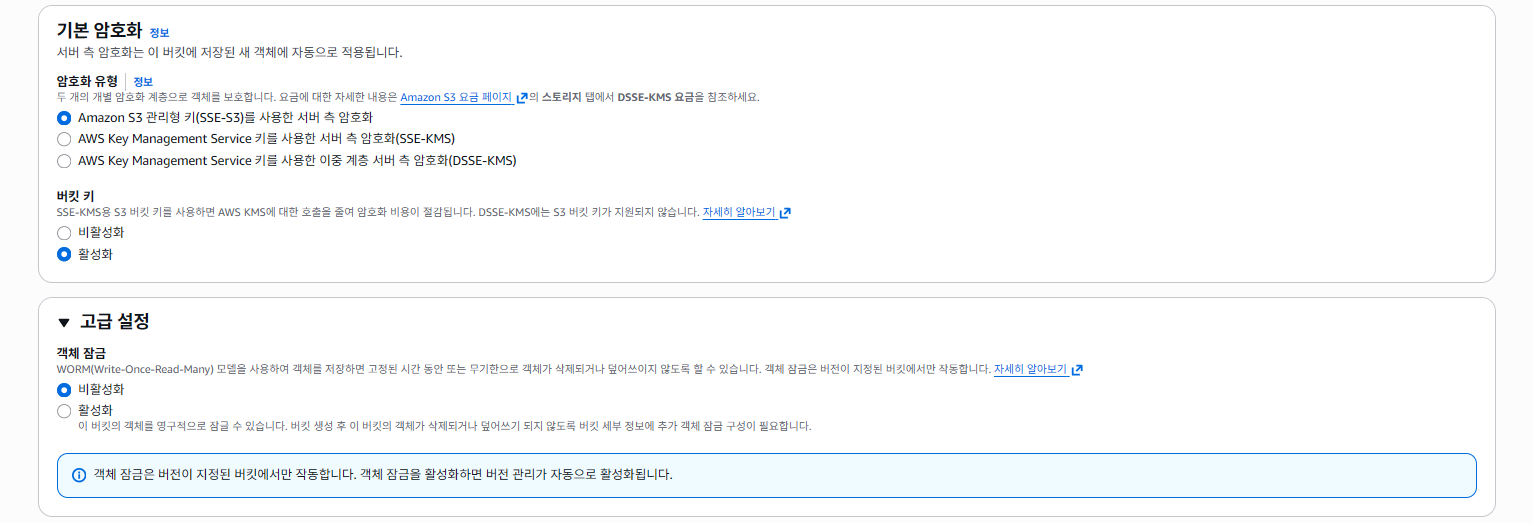Open the Amazon S3 요금 페이지 link
Screen dimensions: 1533x523
tap(456, 98)
